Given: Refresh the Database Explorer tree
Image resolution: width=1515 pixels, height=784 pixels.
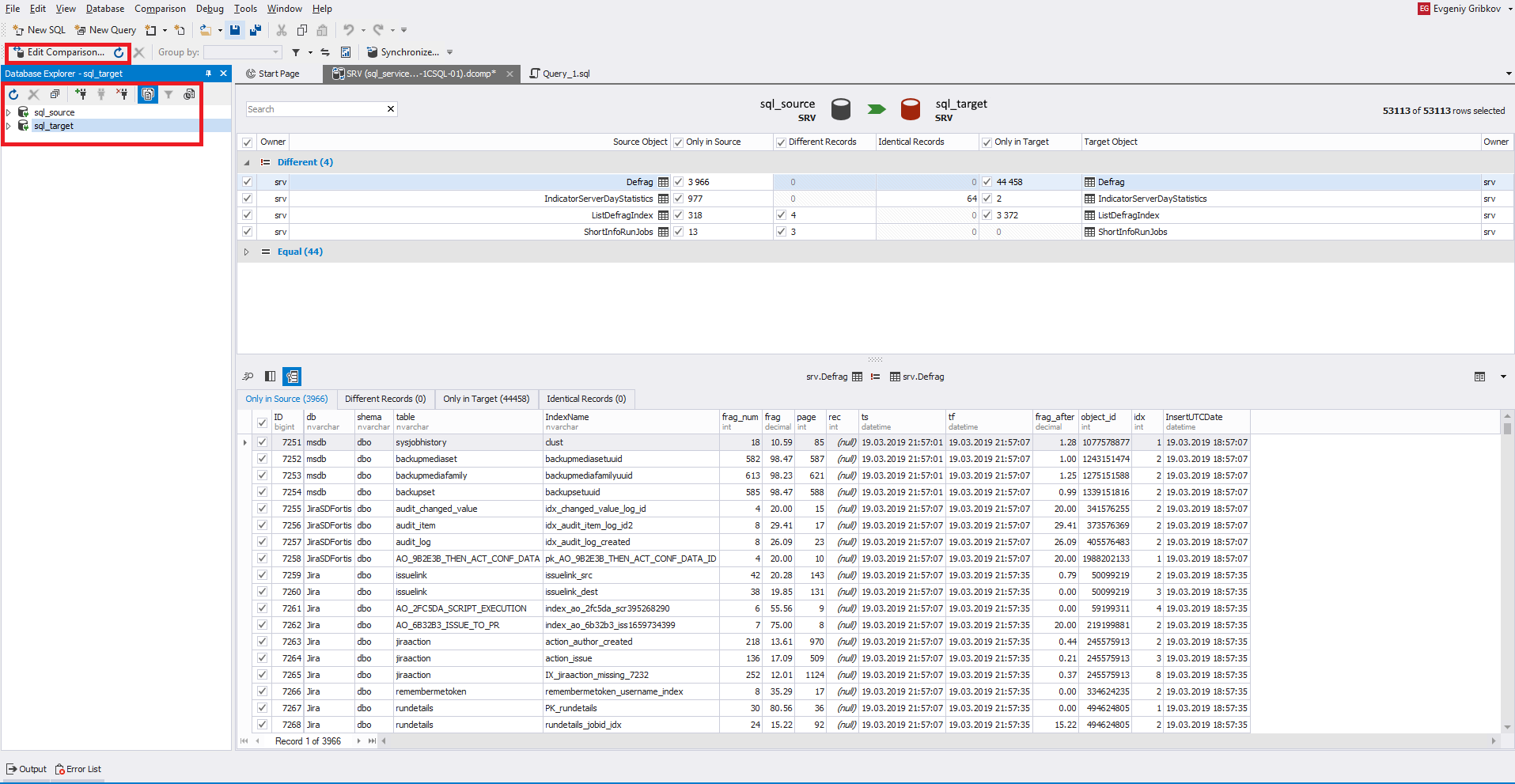Looking at the screenshot, I should click(13, 94).
